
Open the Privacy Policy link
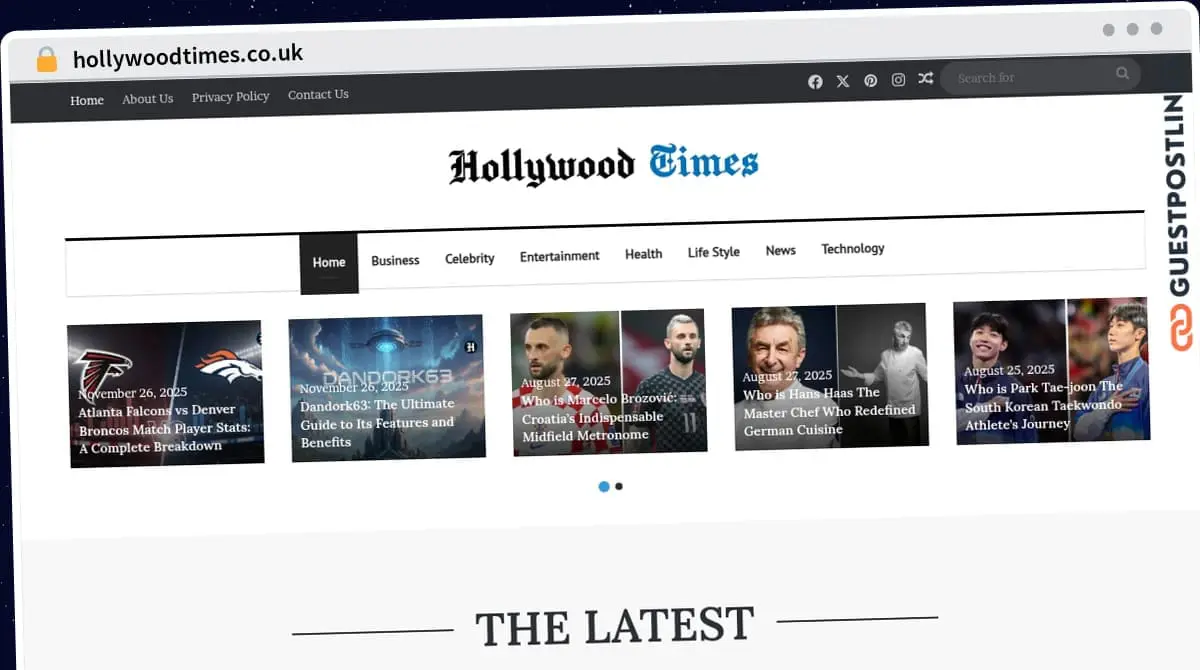tap(230, 97)
